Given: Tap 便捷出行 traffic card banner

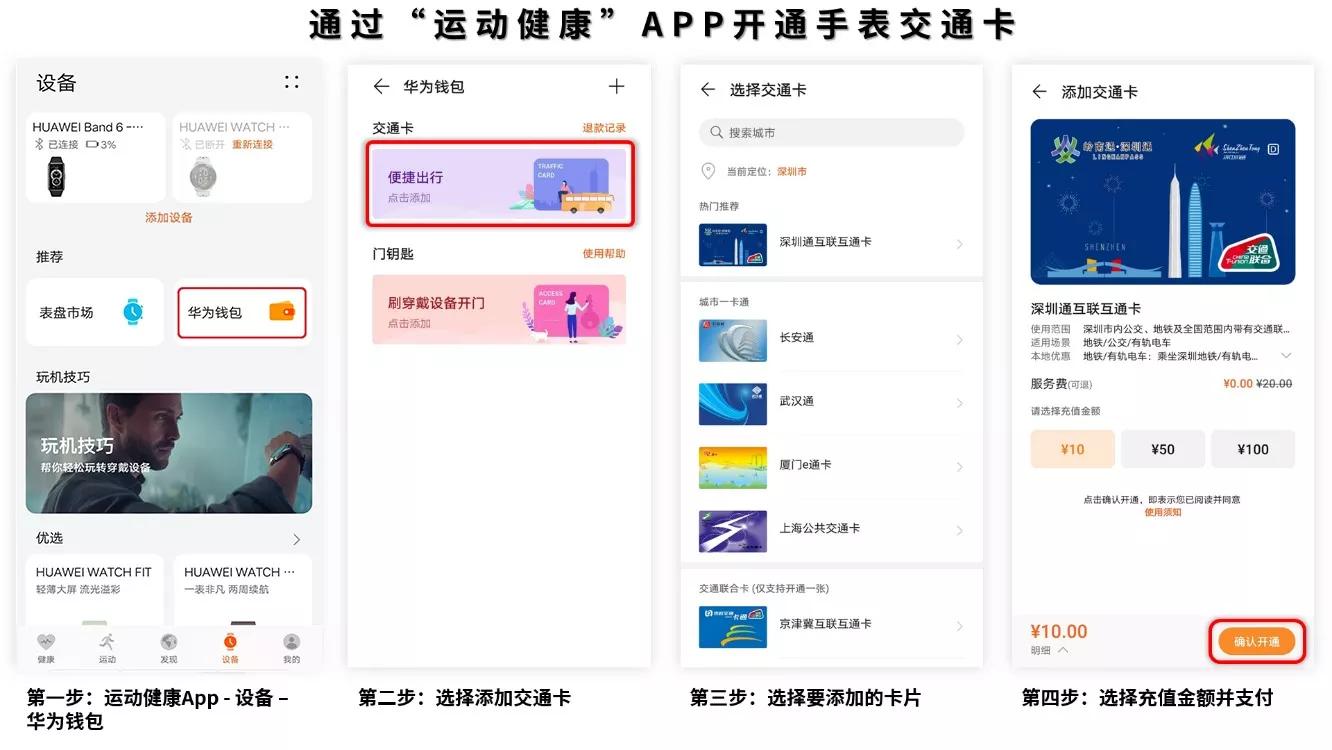Looking at the screenshot, I should click(500, 185).
